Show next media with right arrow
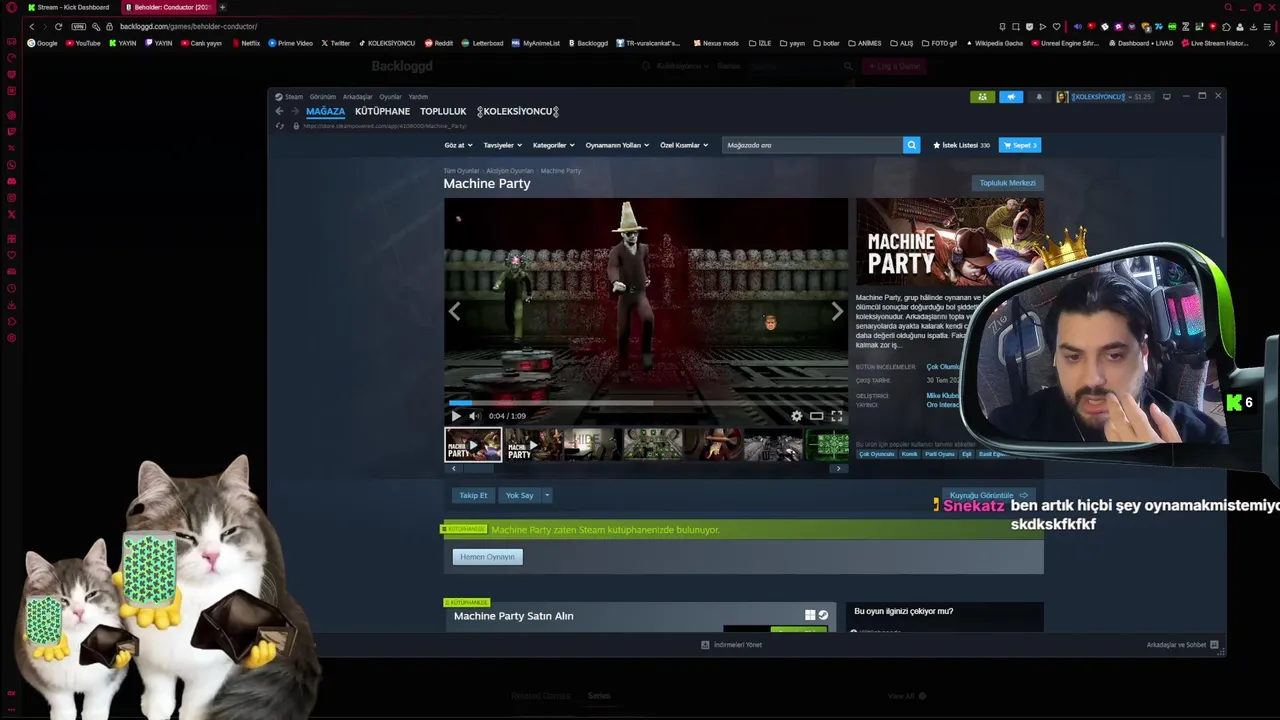 coord(837,312)
